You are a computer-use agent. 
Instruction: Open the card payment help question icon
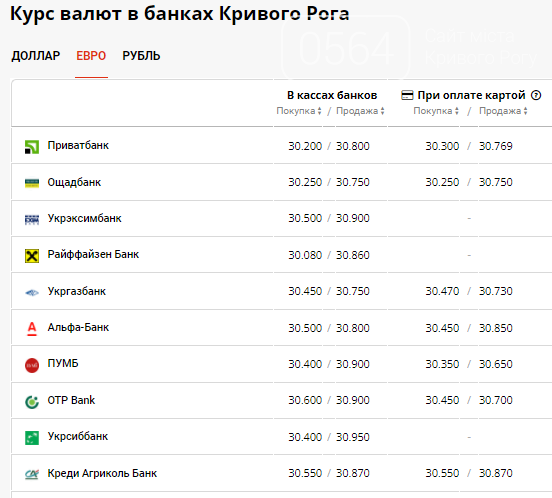pos(536,95)
